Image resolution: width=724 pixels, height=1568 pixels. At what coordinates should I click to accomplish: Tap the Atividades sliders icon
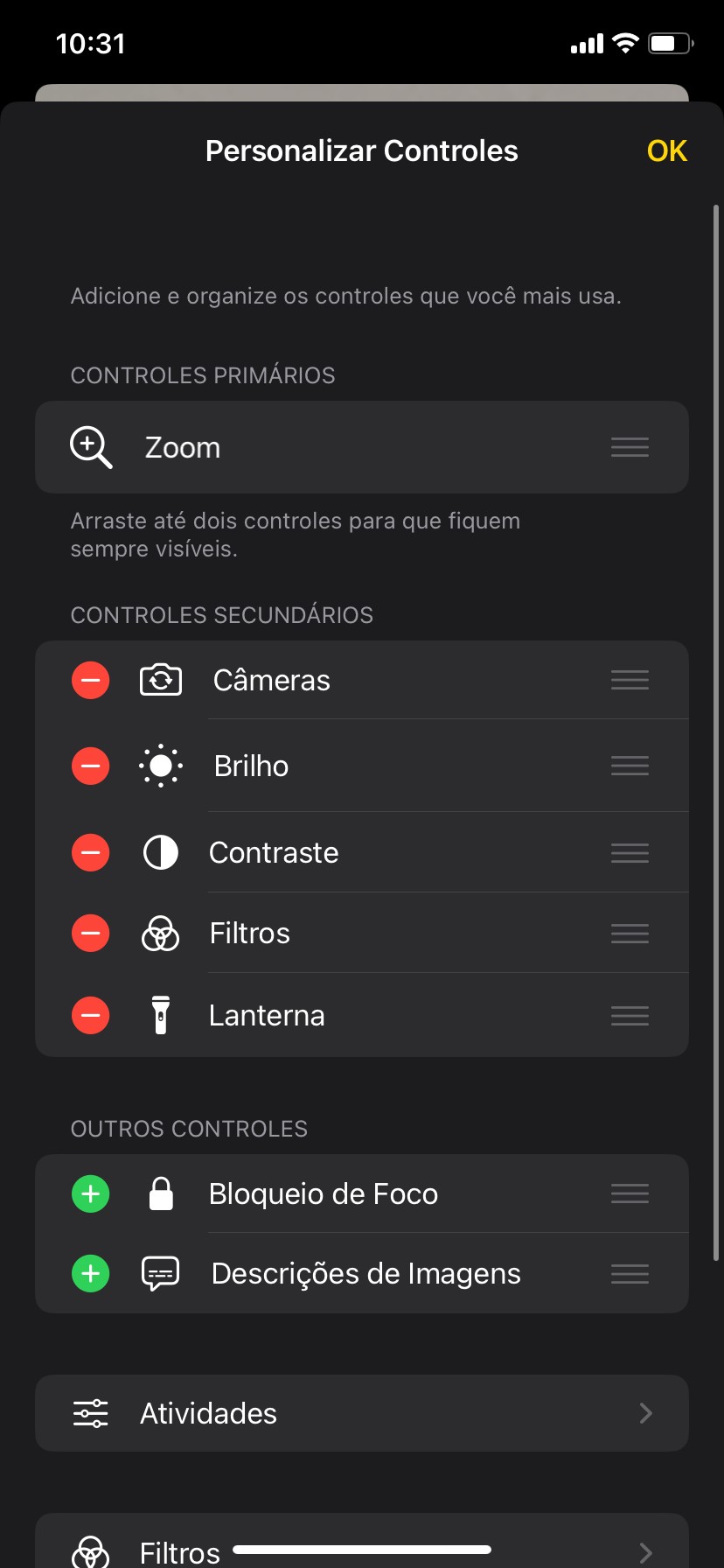coord(91,1413)
